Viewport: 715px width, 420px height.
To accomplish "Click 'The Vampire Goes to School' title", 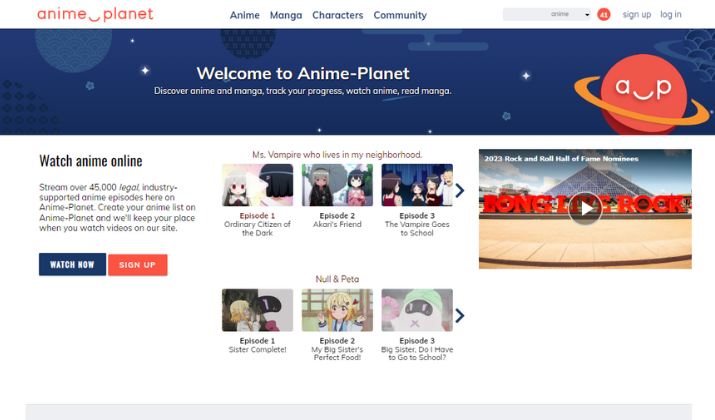I will [x=417, y=228].
